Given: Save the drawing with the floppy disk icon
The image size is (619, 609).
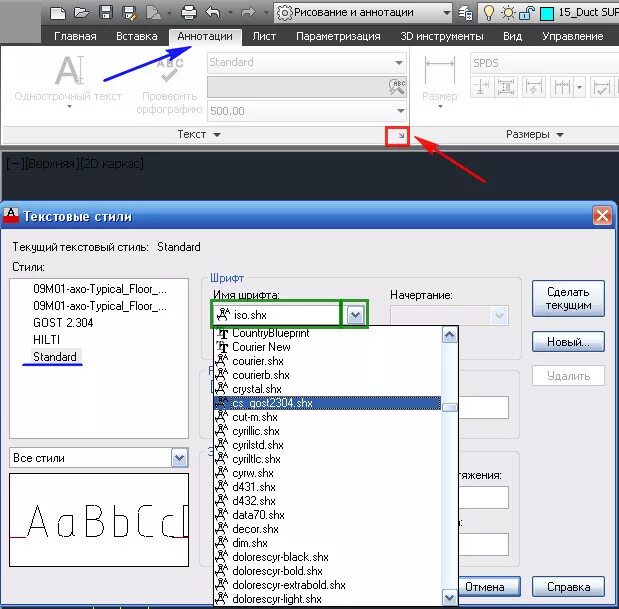Looking at the screenshot, I should pos(105,13).
